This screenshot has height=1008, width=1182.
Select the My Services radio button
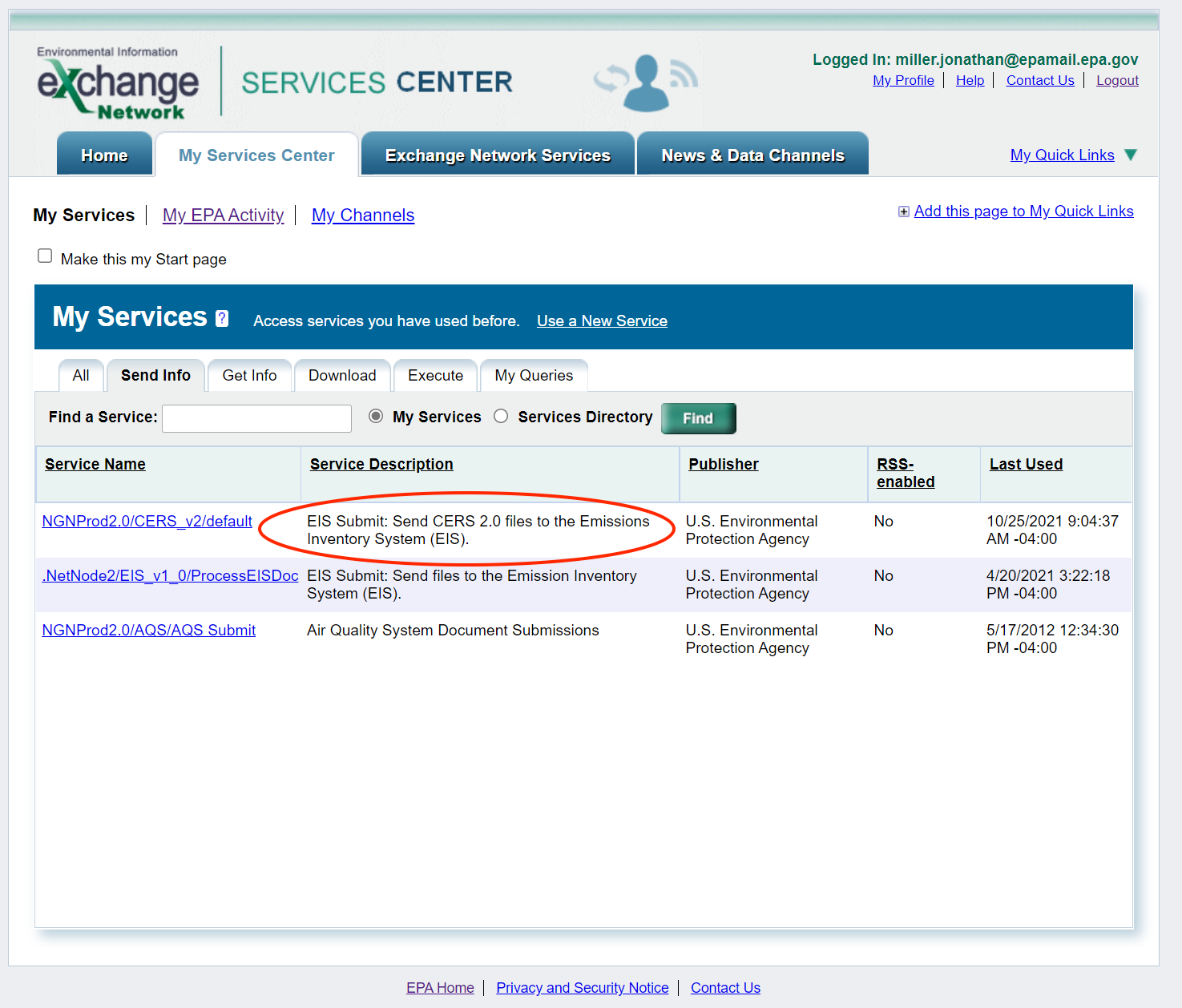[x=376, y=416]
